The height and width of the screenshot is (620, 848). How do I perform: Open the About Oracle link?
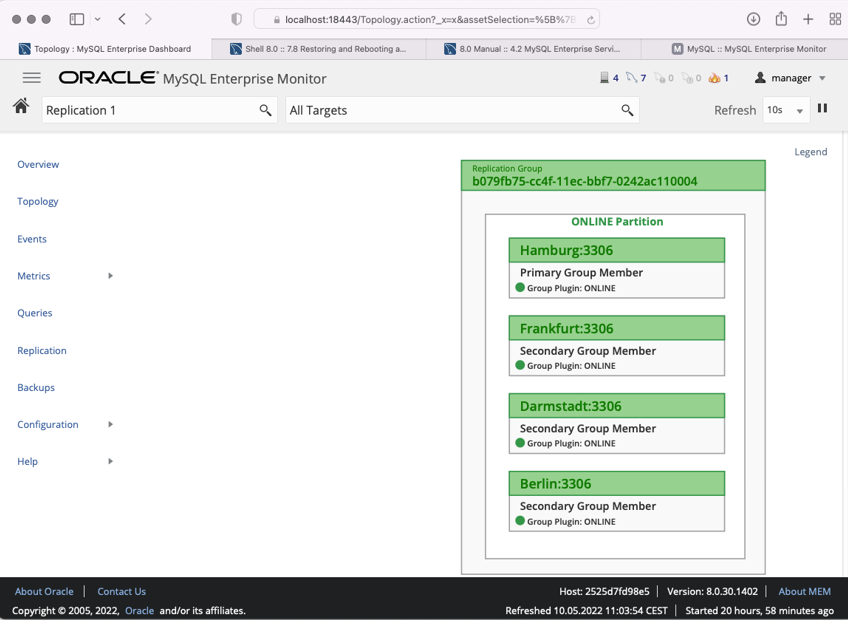point(44,591)
